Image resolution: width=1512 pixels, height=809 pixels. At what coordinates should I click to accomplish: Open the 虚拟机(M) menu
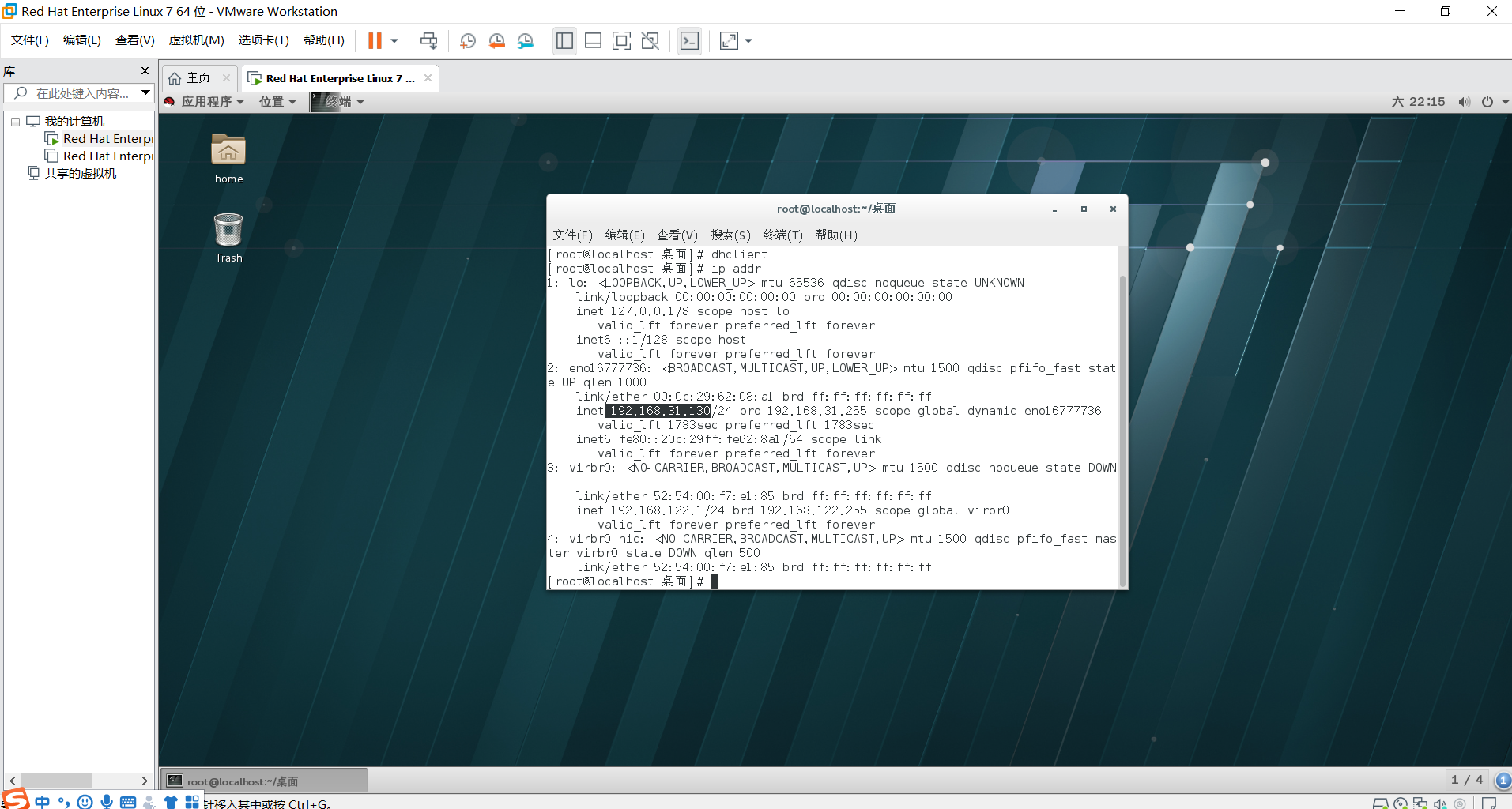tap(196, 40)
